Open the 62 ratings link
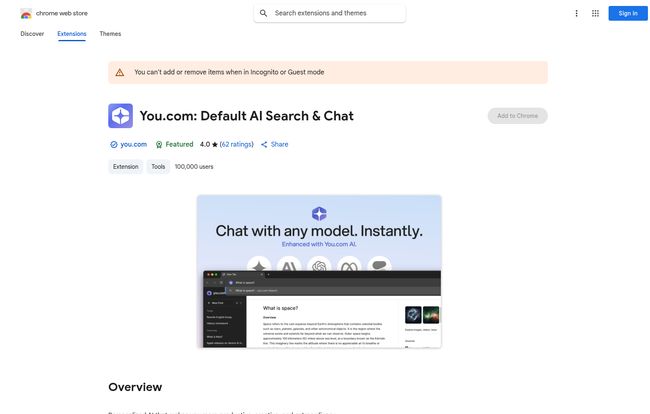The height and width of the screenshot is (414, 650). coord(236,144)
